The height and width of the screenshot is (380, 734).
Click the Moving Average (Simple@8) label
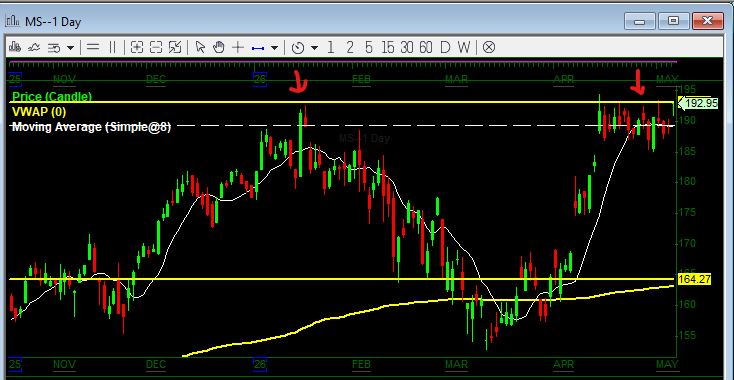(91, 126)
